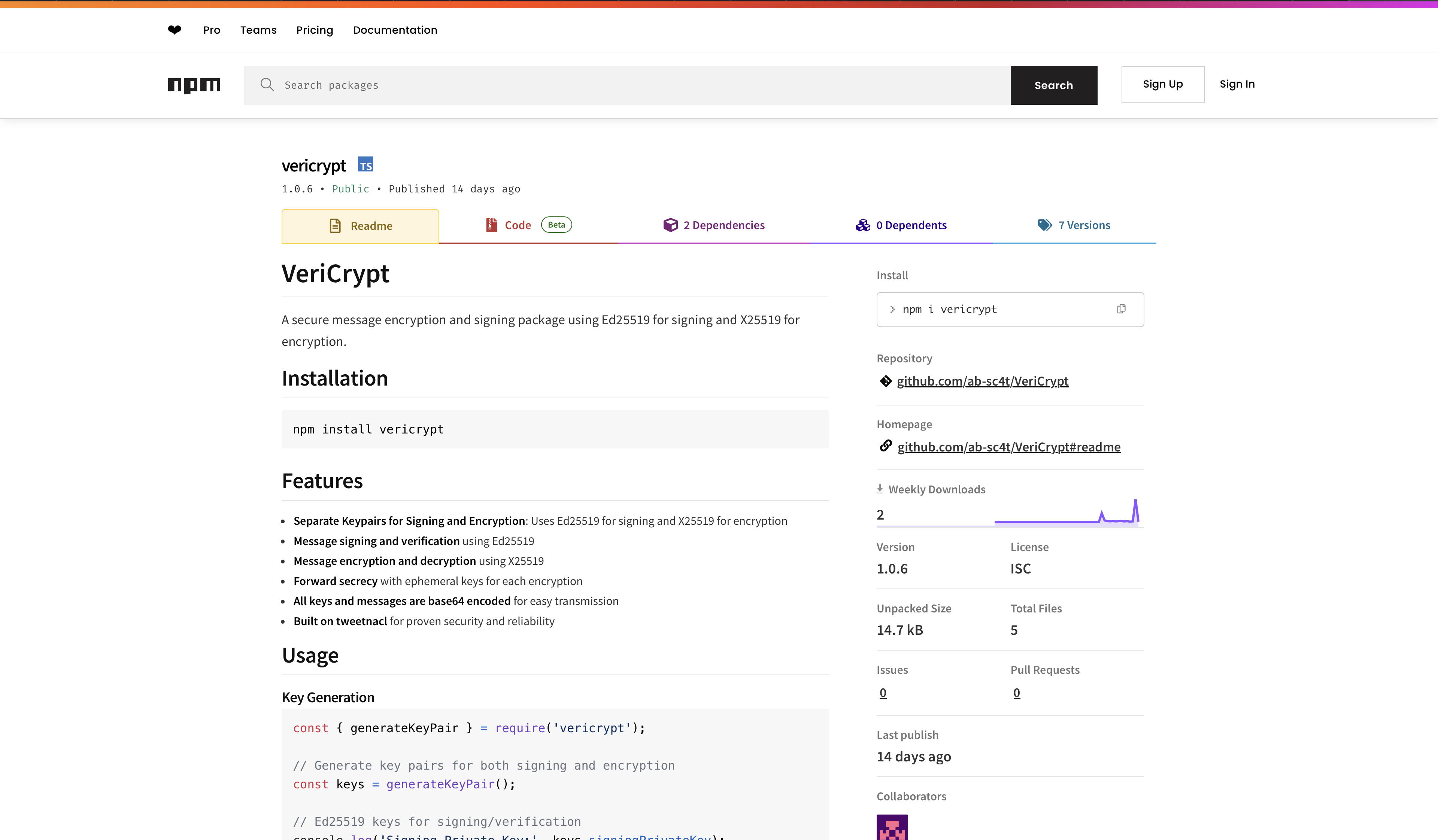Switch to the Code tab
The height and width of the screenshot is (840, 1438).
click(518, 225)
